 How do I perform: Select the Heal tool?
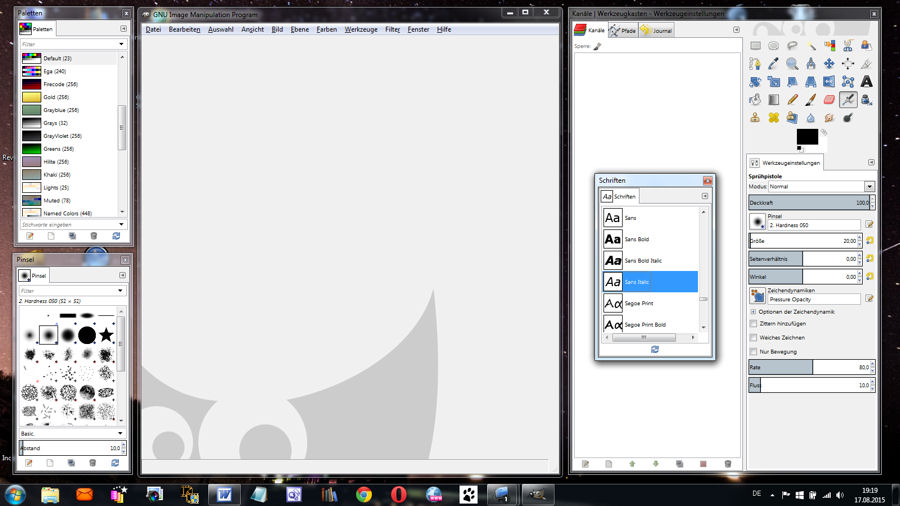click(x=774, y=118)
